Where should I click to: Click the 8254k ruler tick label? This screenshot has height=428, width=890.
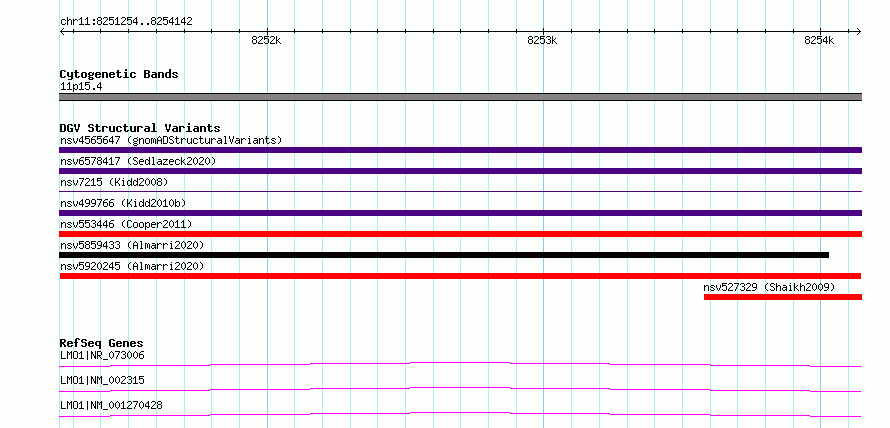point(819,40)
